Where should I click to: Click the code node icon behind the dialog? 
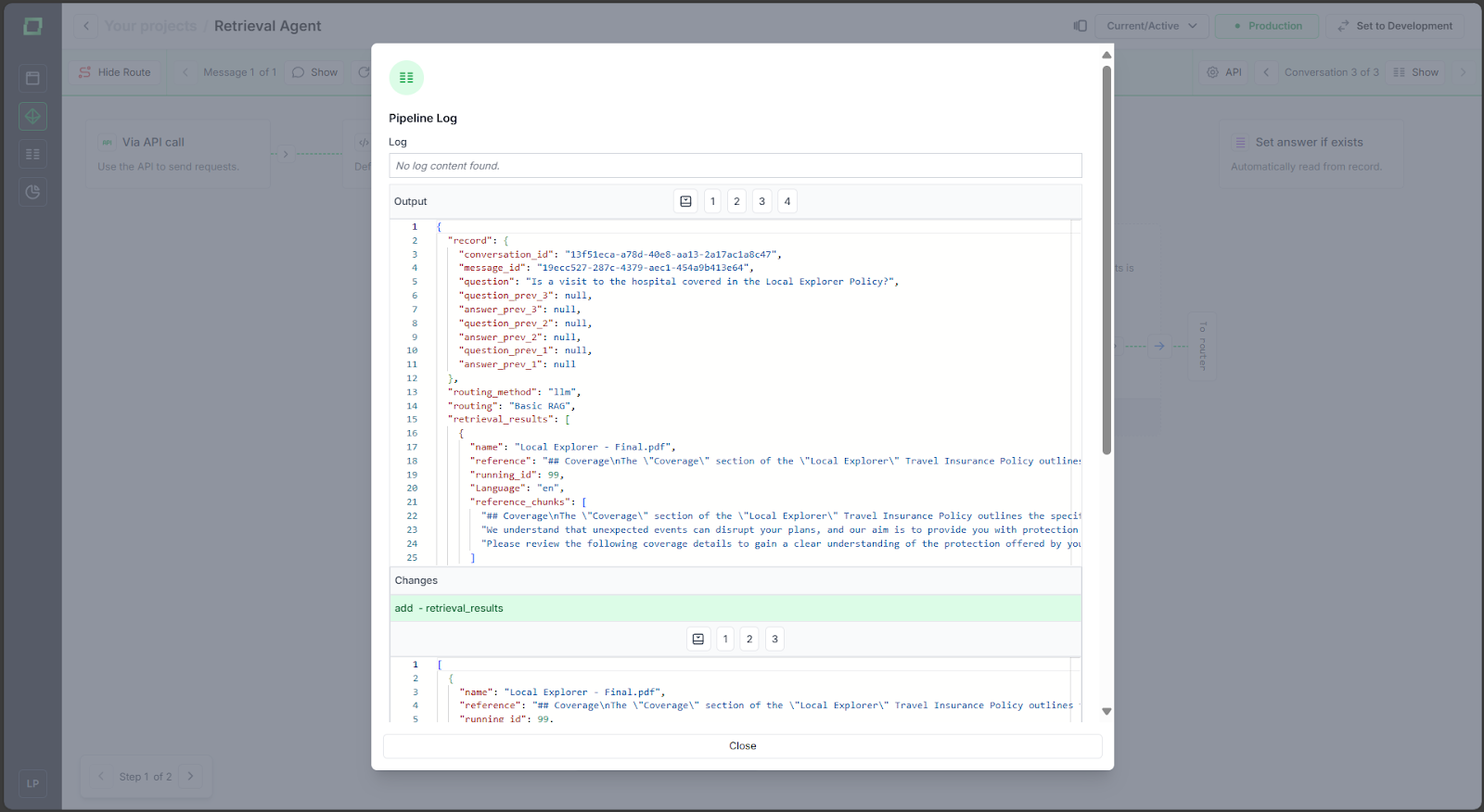pos(363,142)
